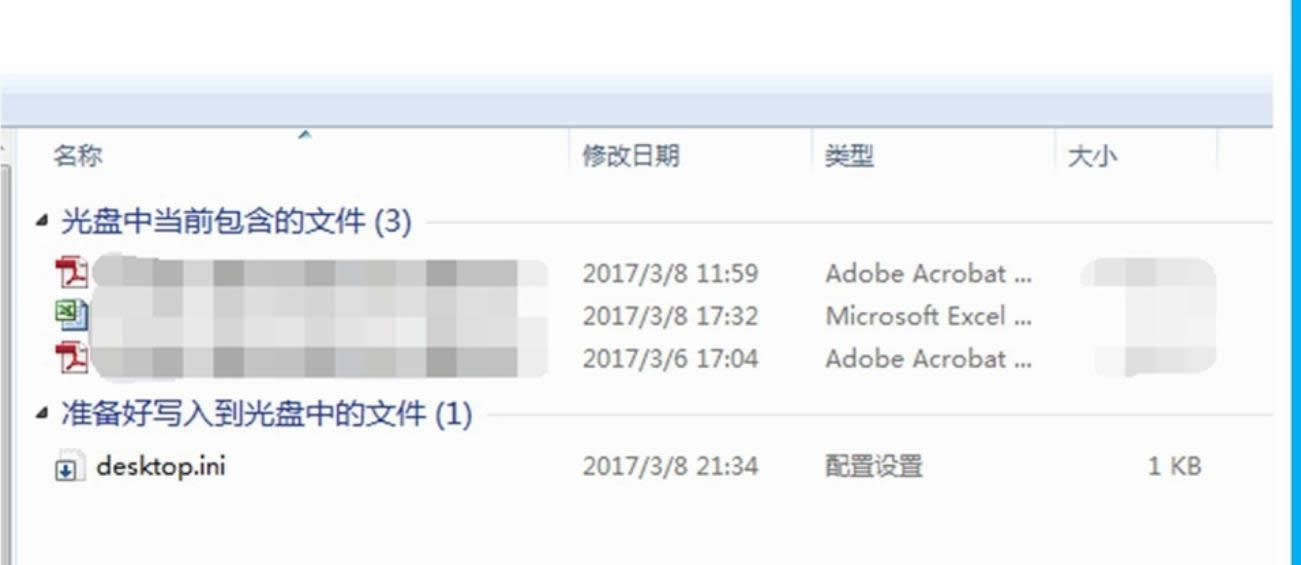Click the 2017/3/8 17:32 modified date
This screenshot has width=1301, height=565.
[x=670, y=316]
